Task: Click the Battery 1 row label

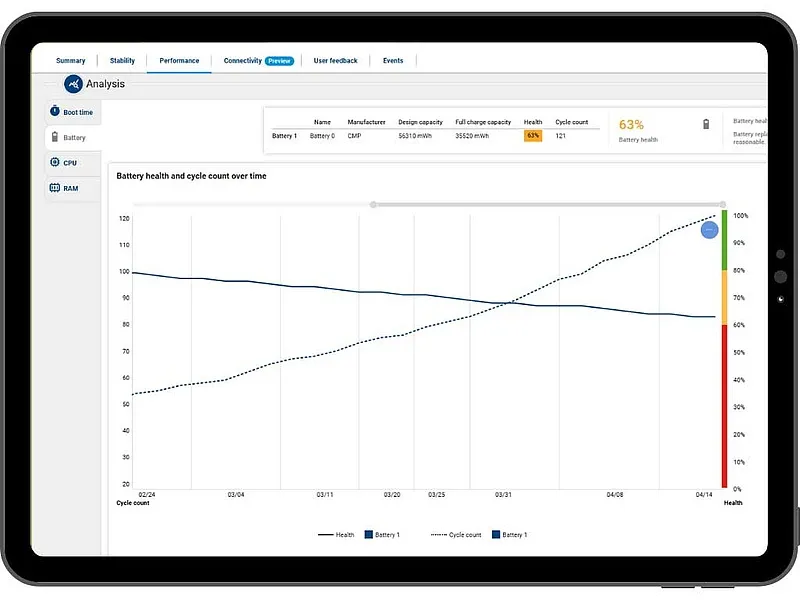Action: (284, 136)
